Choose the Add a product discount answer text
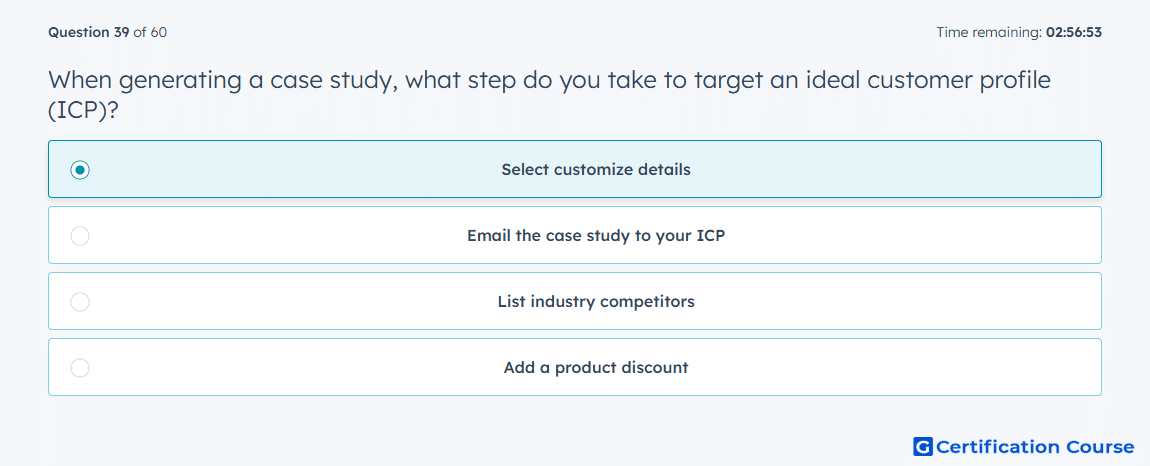This screenshot has width=1150, height=466. [x=596, y=368]
